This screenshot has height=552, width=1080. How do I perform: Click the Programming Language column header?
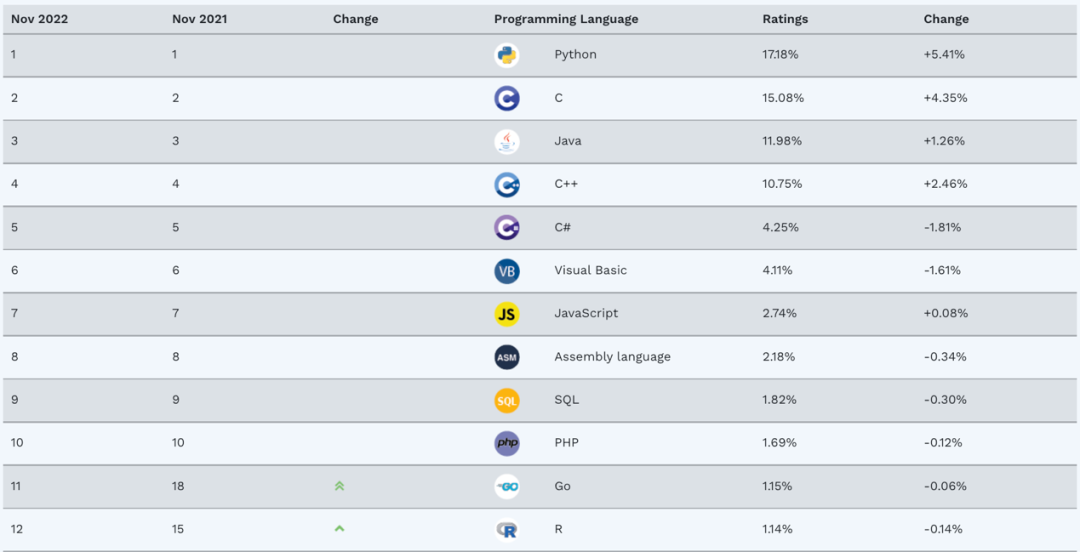(x=566, y=19)
